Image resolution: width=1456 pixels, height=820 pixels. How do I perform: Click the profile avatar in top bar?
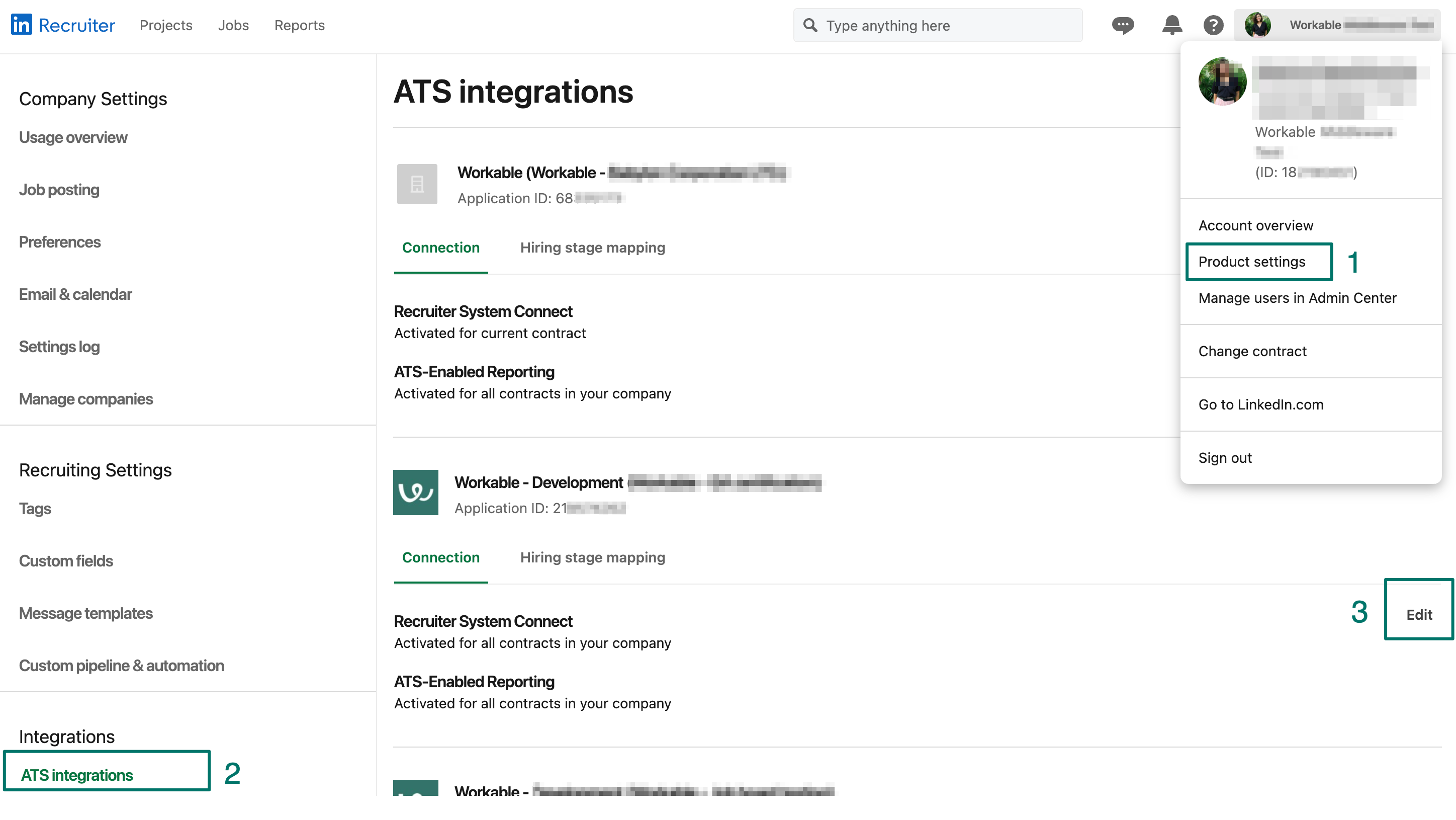pyautogui.click(x=1257, y=25)
